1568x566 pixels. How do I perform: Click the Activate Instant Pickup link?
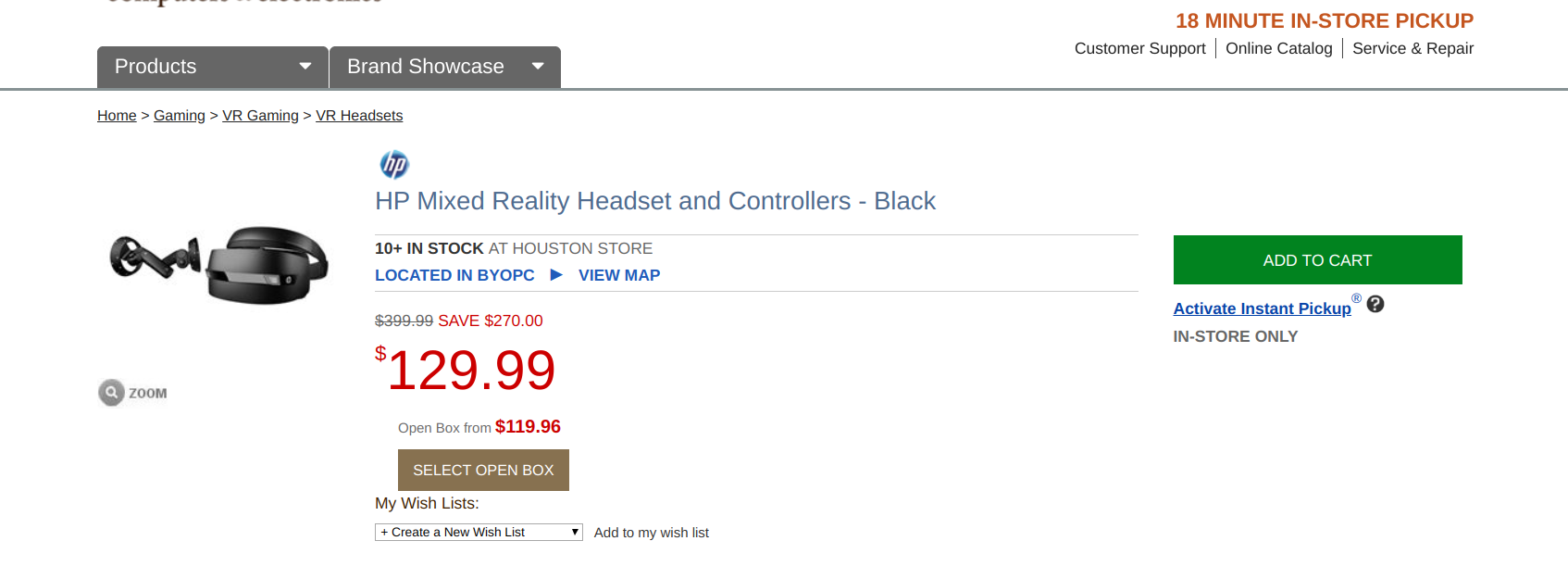point(1262,308)
